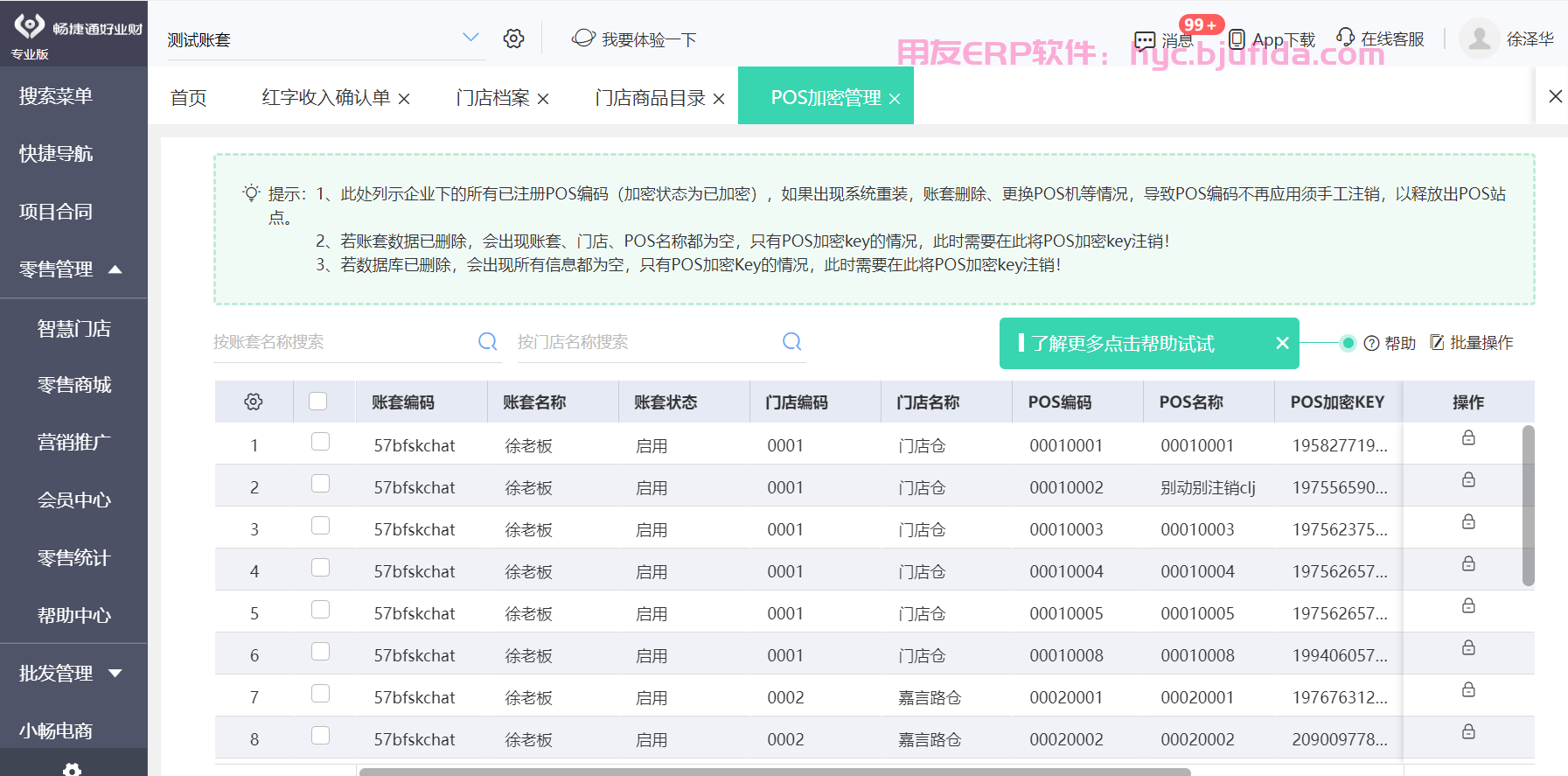Open 会员中心 submenu item
This screenshot has width=1568, height=776.
pos(73,500)
